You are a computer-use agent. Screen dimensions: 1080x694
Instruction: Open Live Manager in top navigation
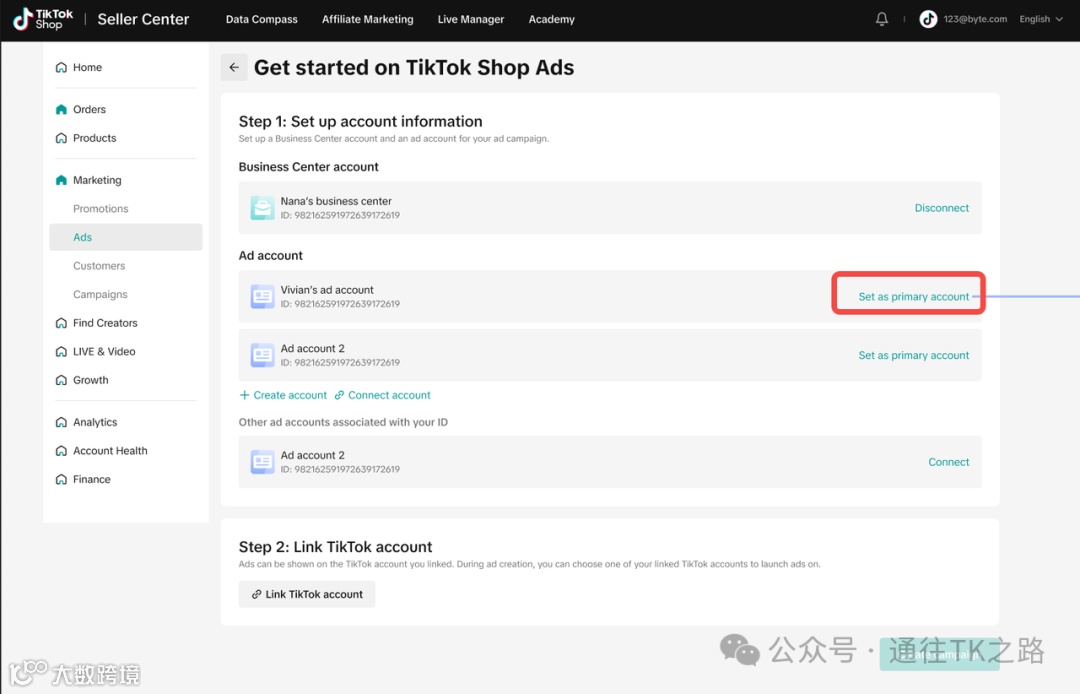471,19
